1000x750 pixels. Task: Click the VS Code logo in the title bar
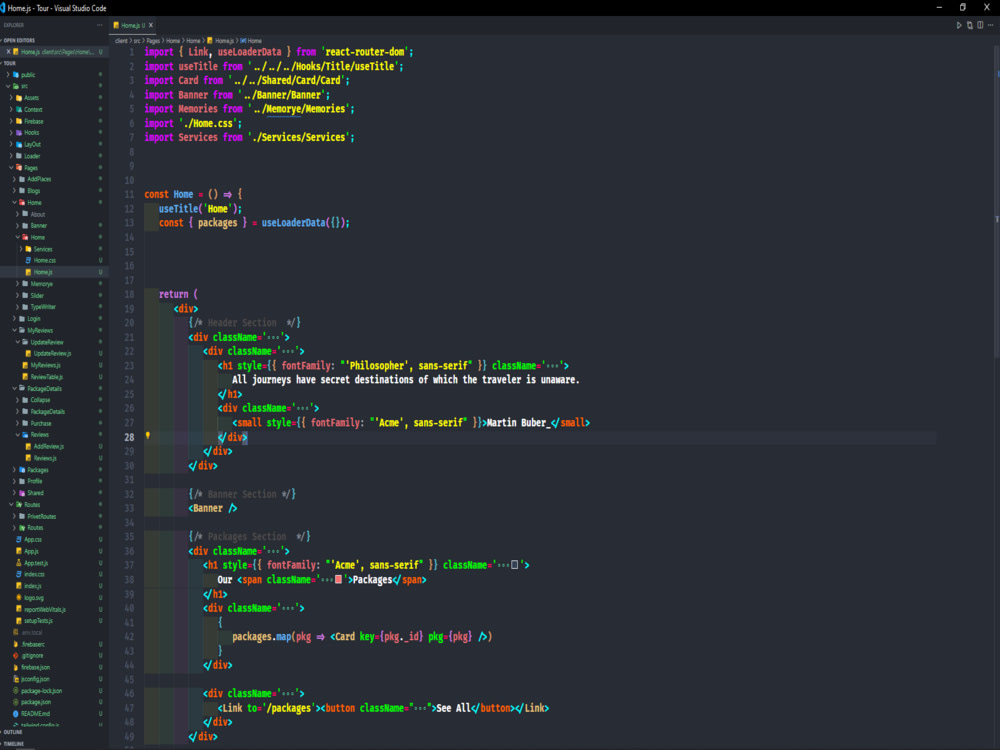point(3,8)
